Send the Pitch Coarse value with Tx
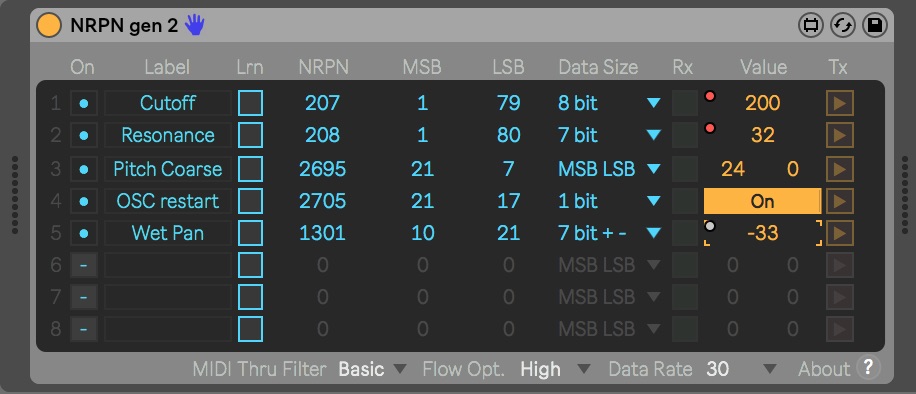Image resolution: width=916 pixels, height=394 pixels. pos(839,169)
